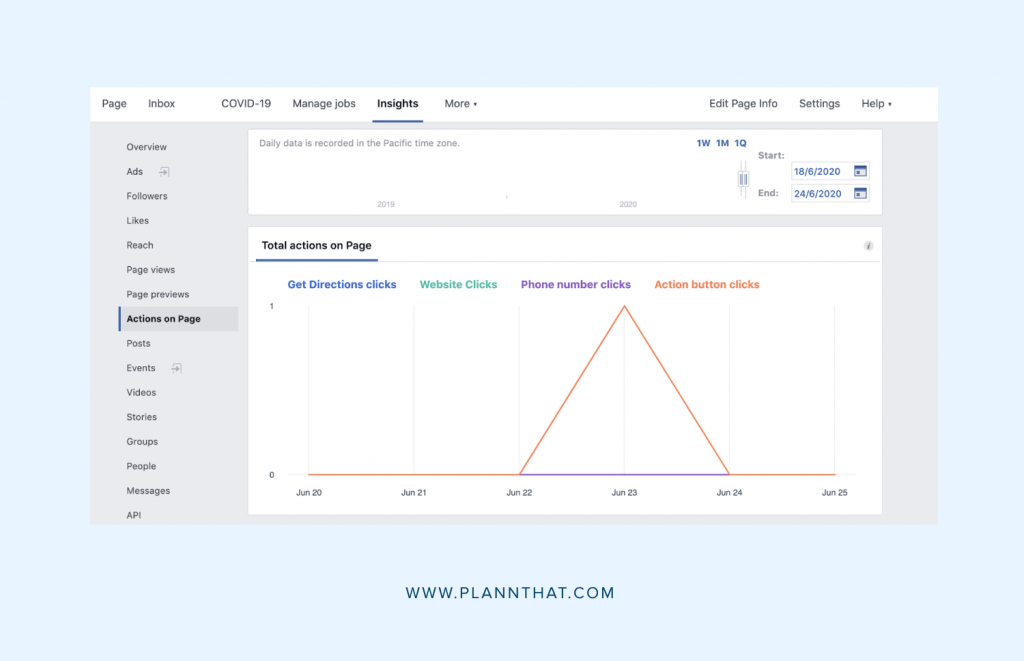This screenshot has width=1024, height=661.
Task: Open Likes in the sidebar
Action: pos(137,221)
